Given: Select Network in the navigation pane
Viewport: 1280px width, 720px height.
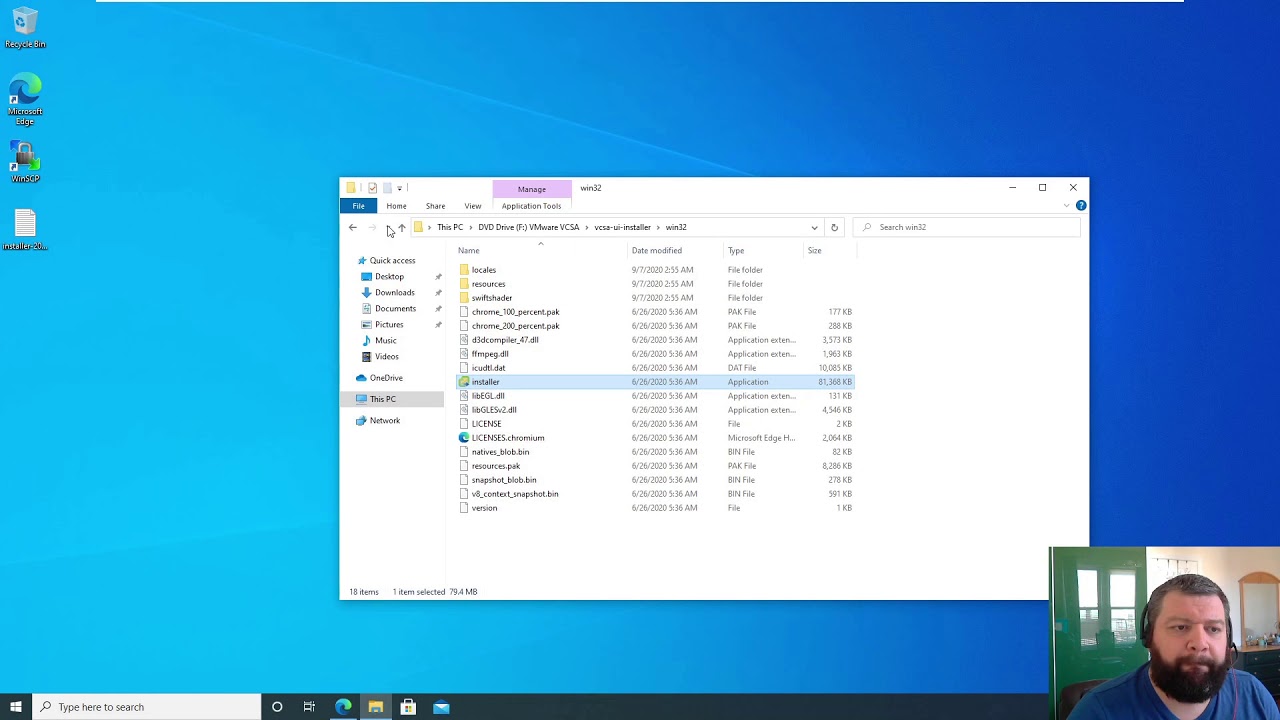Looking at the screenshot, I should click(385, 421).
